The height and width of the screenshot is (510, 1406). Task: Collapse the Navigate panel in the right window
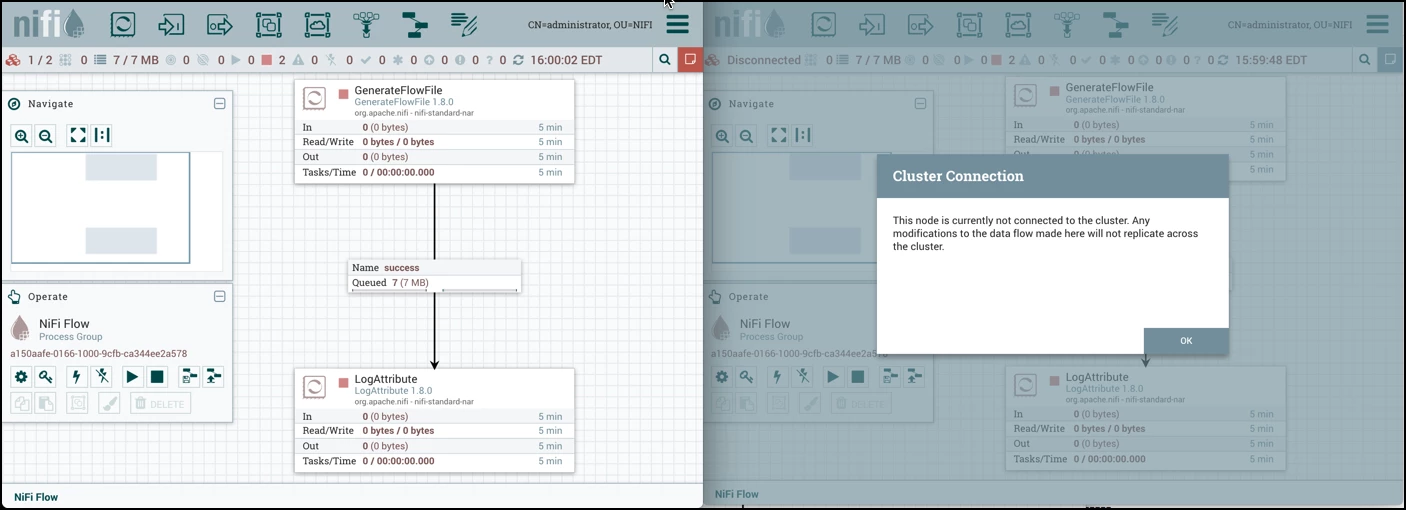click(x=921, y=104)
